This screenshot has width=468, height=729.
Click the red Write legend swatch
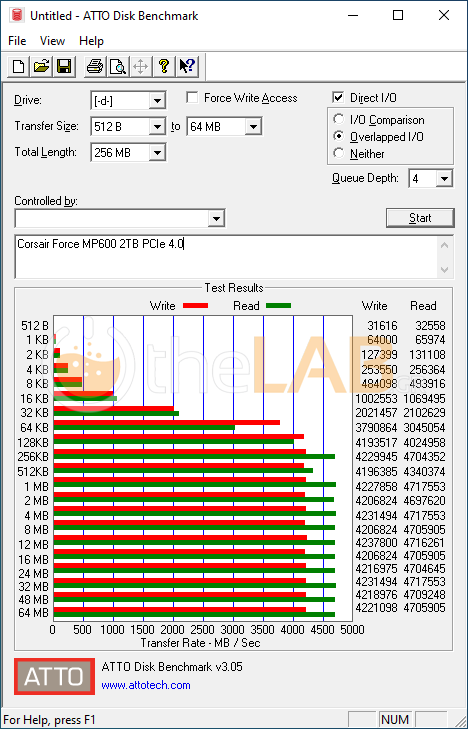tap(195, 306)
